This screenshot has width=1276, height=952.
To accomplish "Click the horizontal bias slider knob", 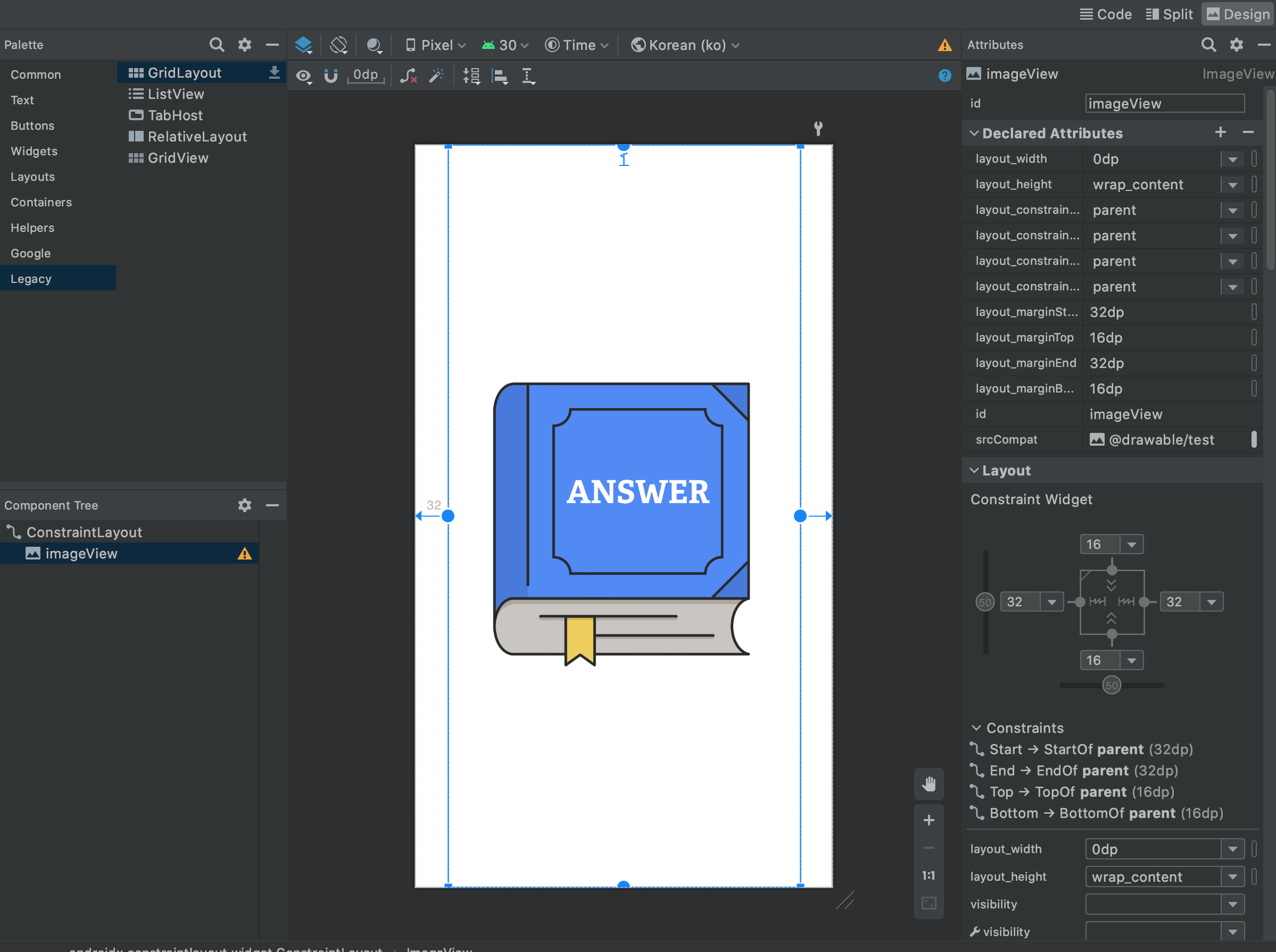I will point(1111,685).
